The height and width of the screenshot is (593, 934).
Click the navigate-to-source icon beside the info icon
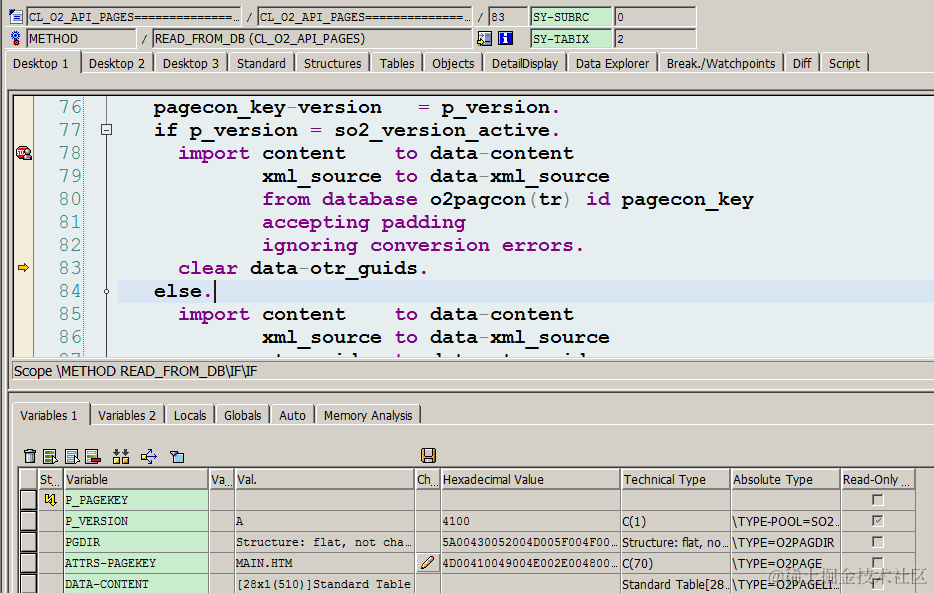[485, 39]
